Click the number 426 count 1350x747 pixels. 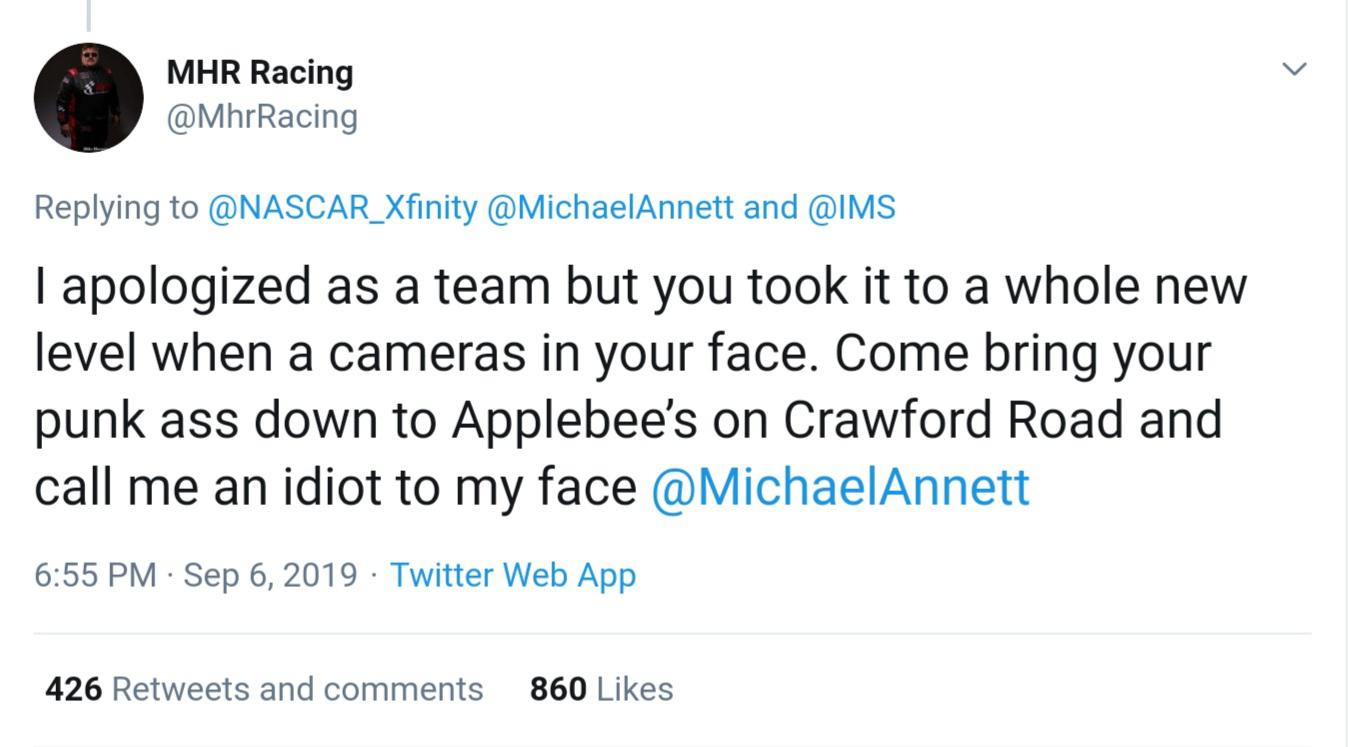point(74,689)
